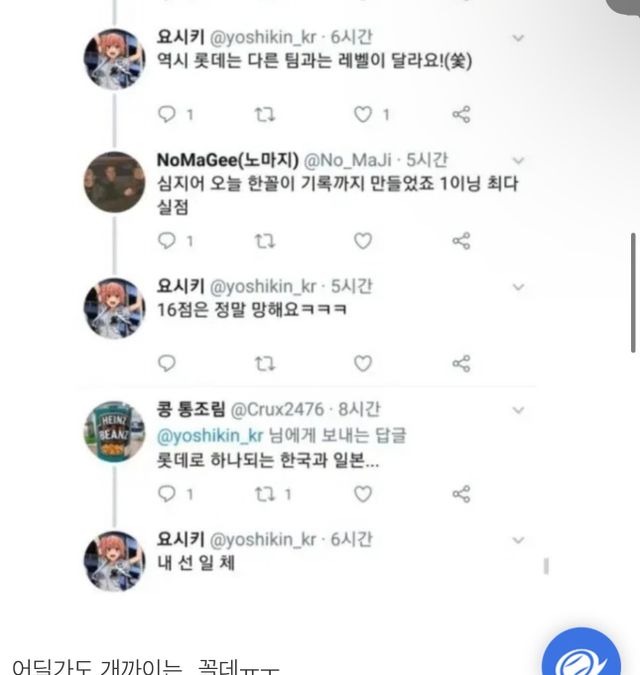Like NoMaGee's tweet
Screen dimensions: 640x675
[363, 240]
